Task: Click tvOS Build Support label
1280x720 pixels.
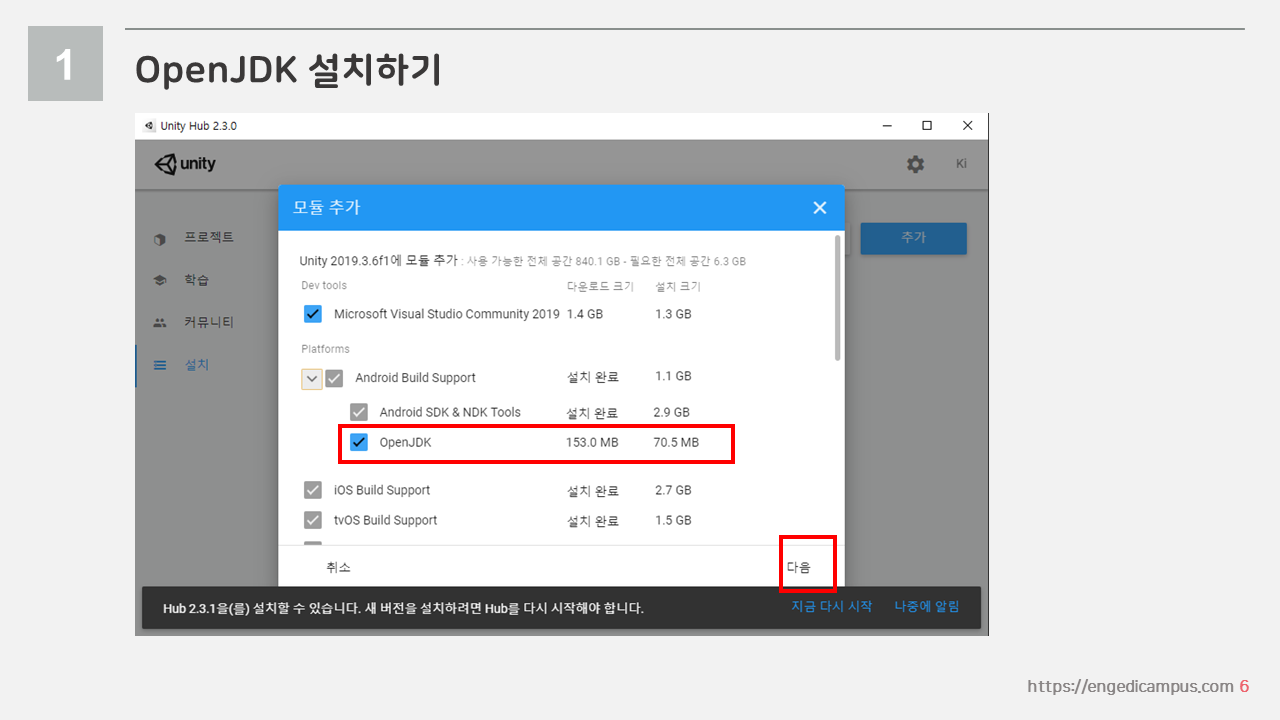Action: [386, 520]
